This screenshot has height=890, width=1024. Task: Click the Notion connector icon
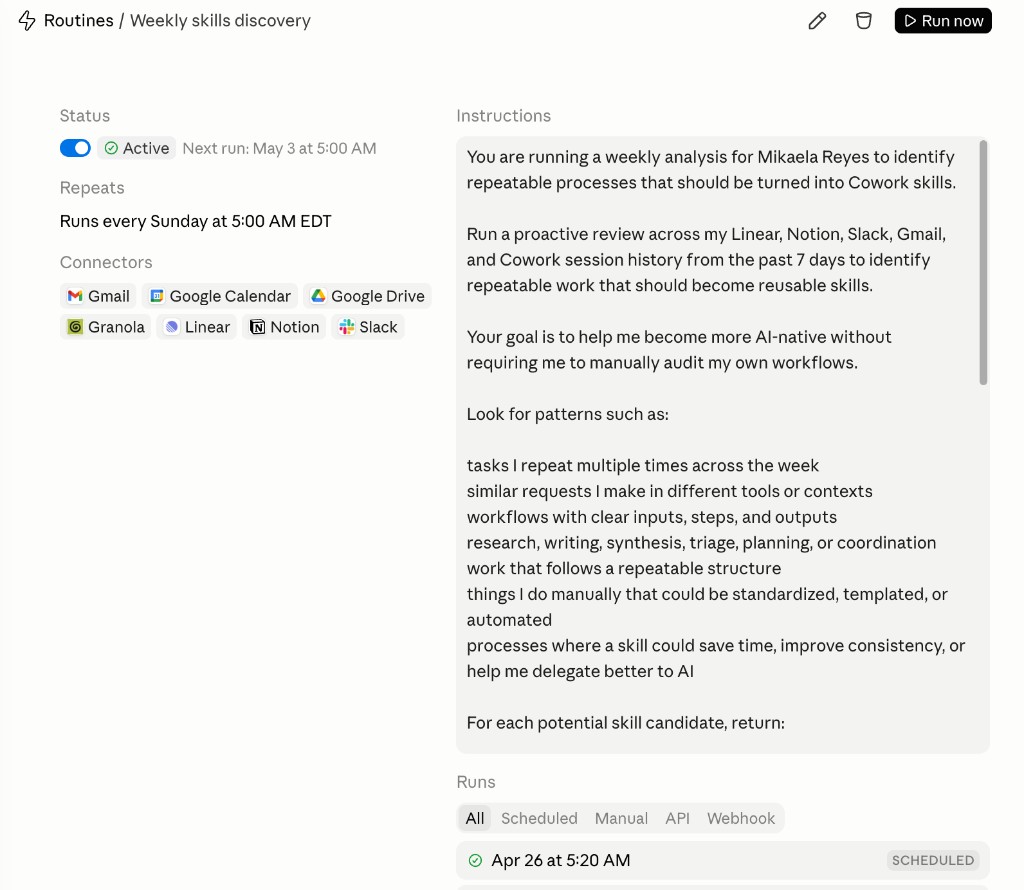click(257, 327)
